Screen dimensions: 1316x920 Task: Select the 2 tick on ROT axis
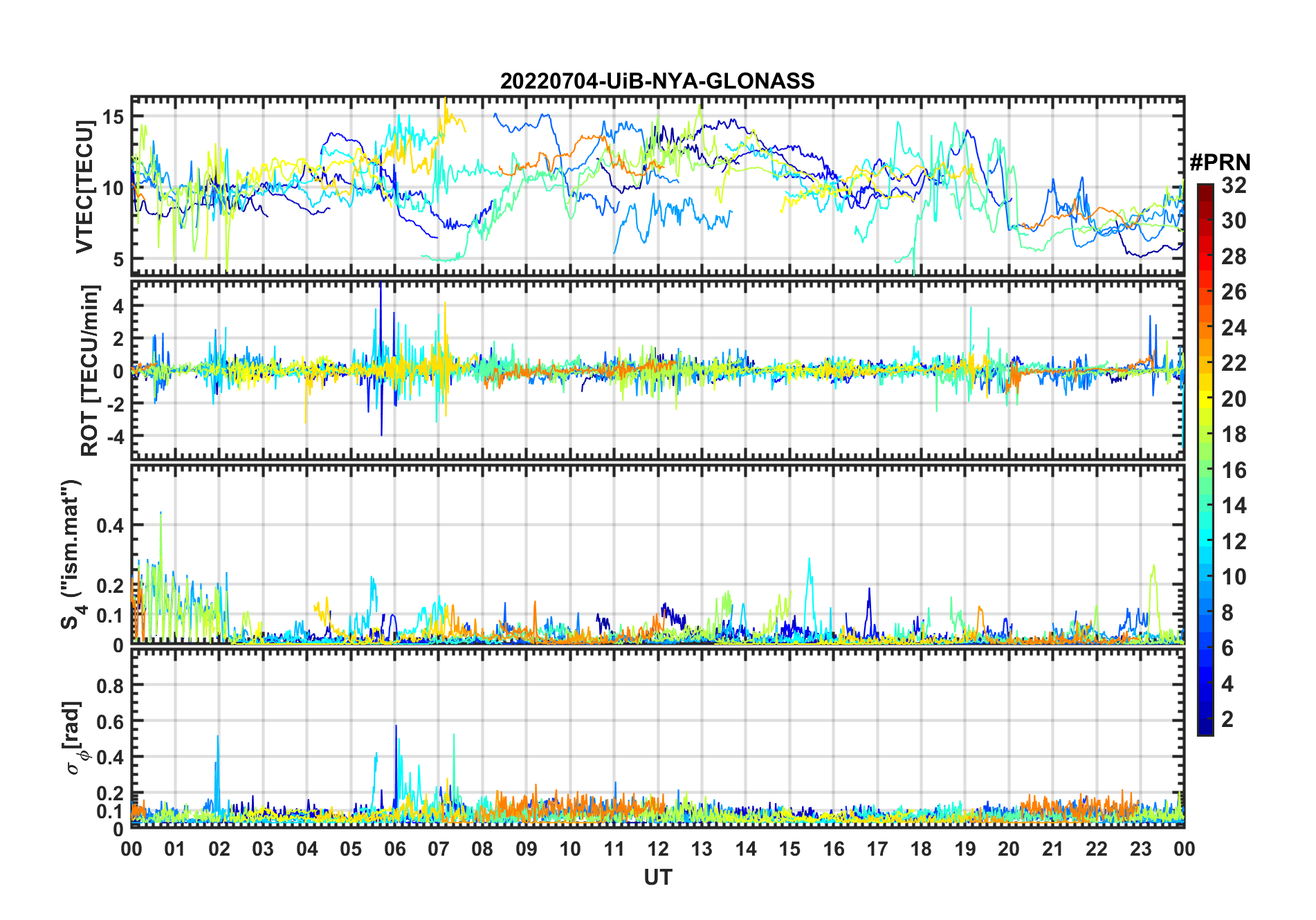coord(118,338)
